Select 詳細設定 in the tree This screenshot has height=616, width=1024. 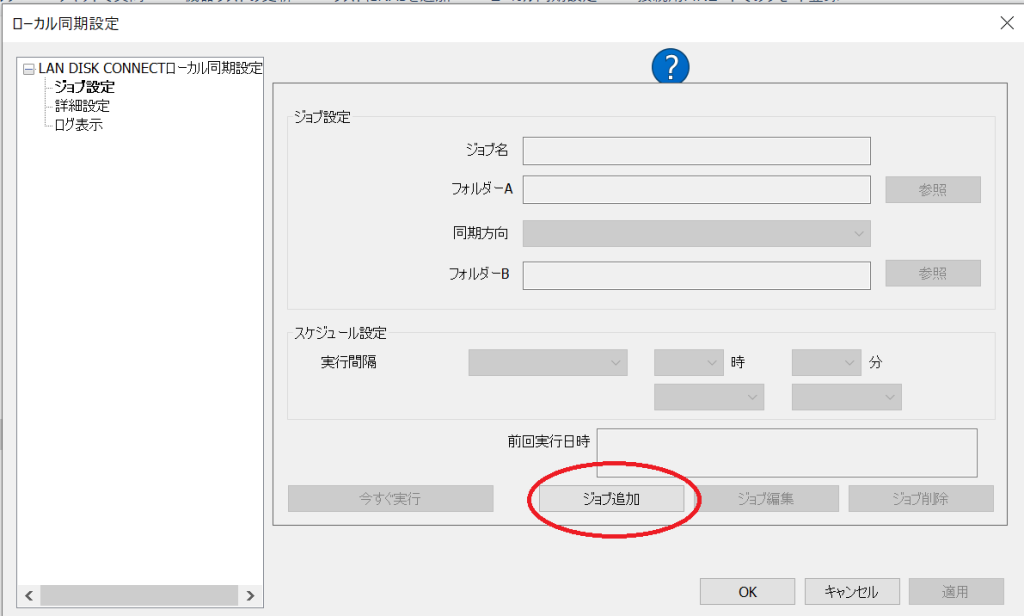pos(82,106)
